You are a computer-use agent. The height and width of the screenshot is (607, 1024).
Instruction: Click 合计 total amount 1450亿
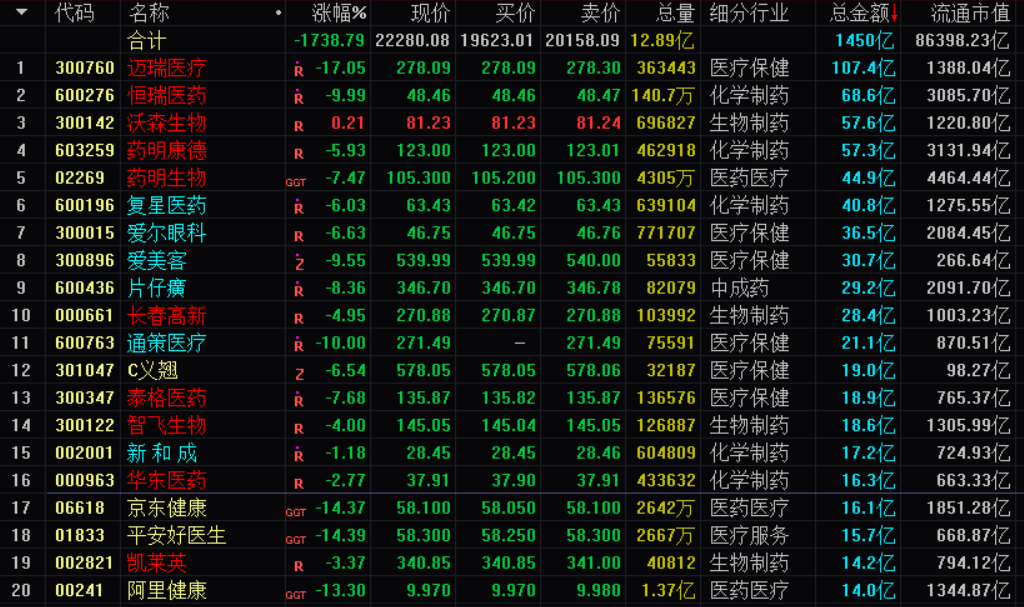(865, 41)
